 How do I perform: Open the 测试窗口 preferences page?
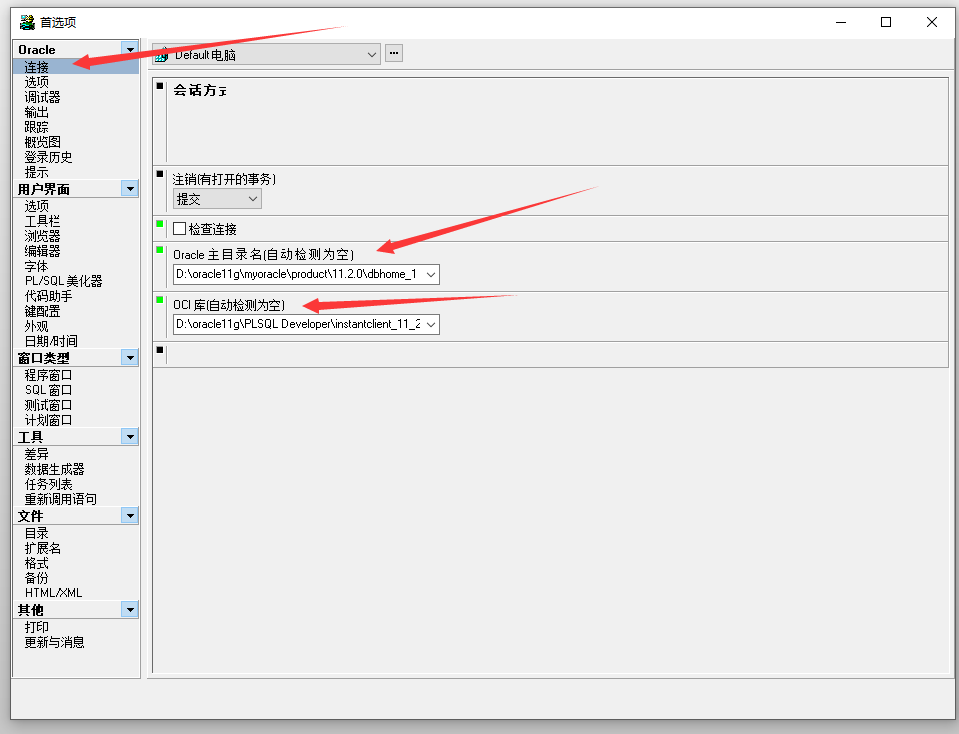[48, 405]
